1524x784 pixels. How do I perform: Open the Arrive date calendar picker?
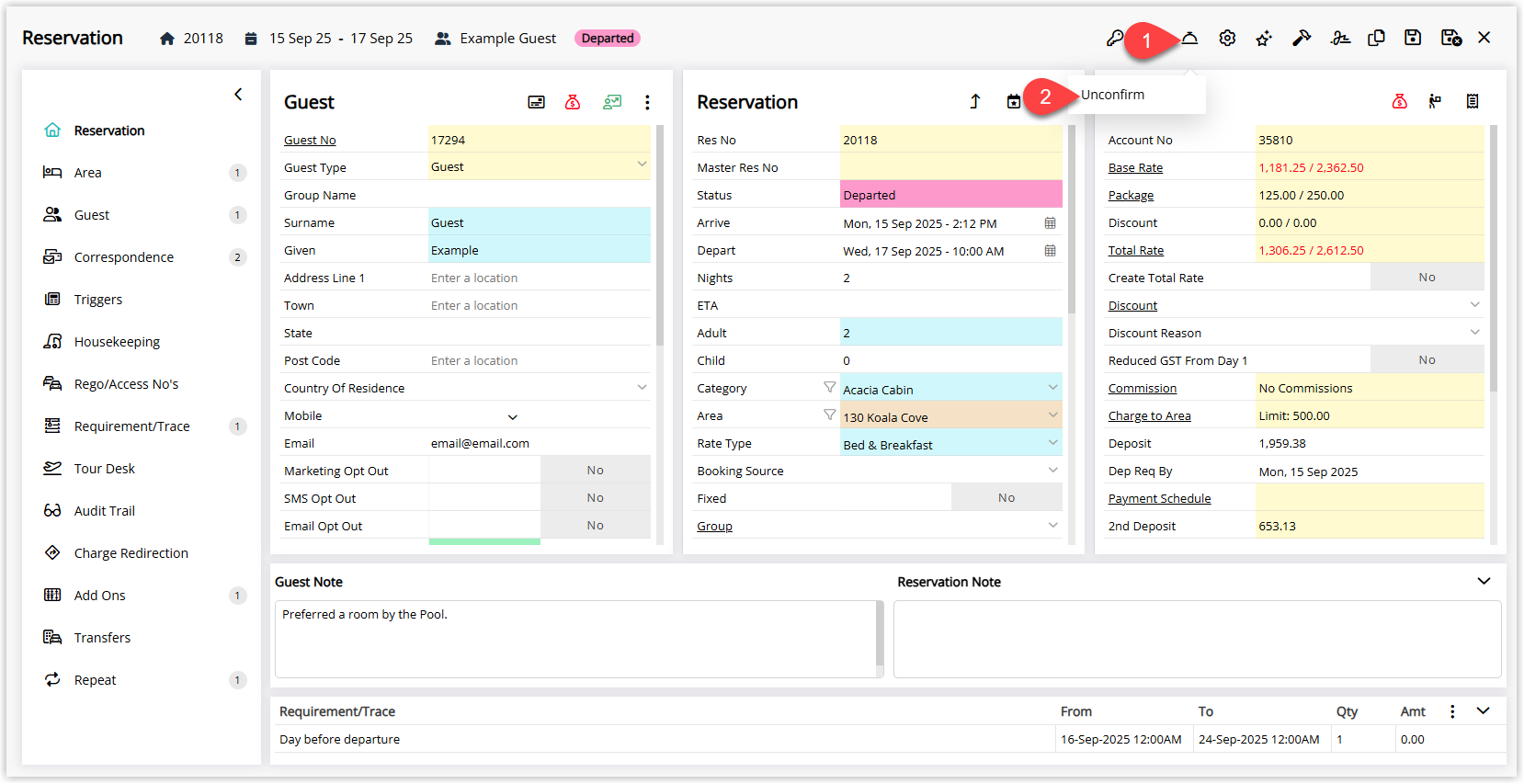click(x=1050, y=223)
